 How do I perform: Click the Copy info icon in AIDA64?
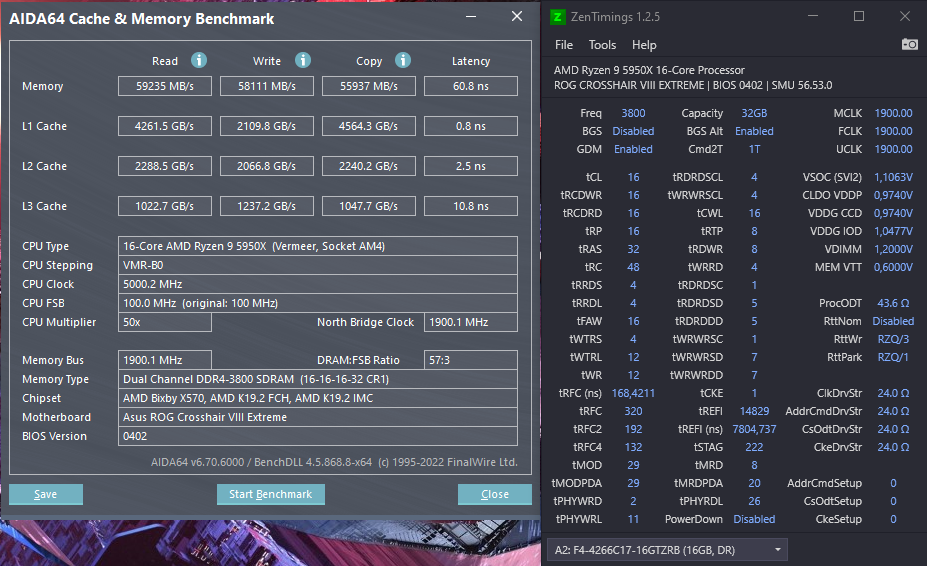[403, 60]
